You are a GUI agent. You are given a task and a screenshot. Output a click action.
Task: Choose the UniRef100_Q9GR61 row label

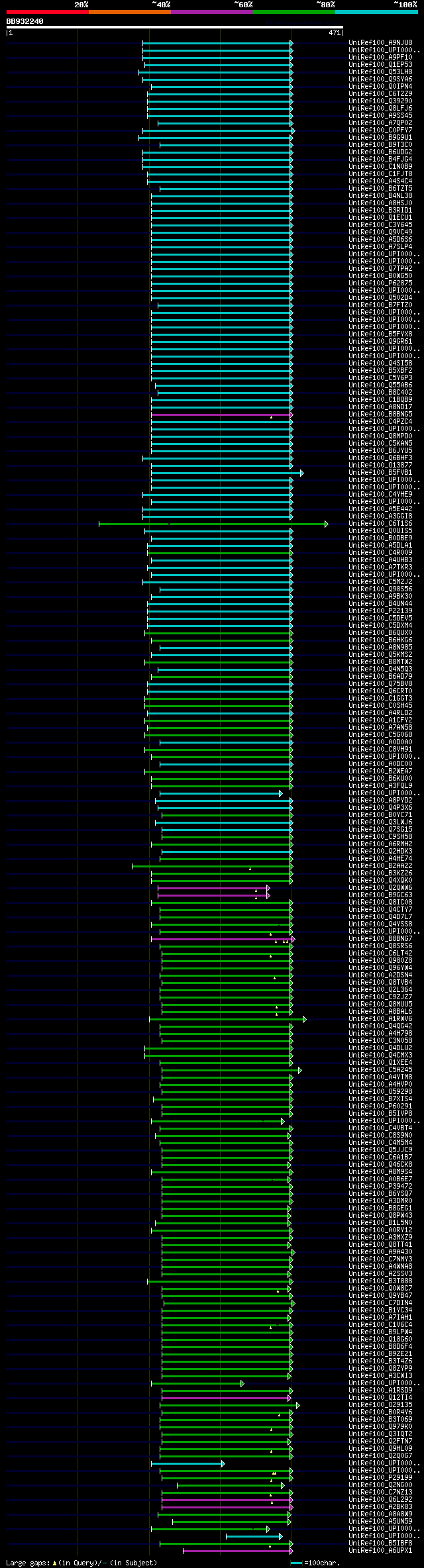[380, 342]
